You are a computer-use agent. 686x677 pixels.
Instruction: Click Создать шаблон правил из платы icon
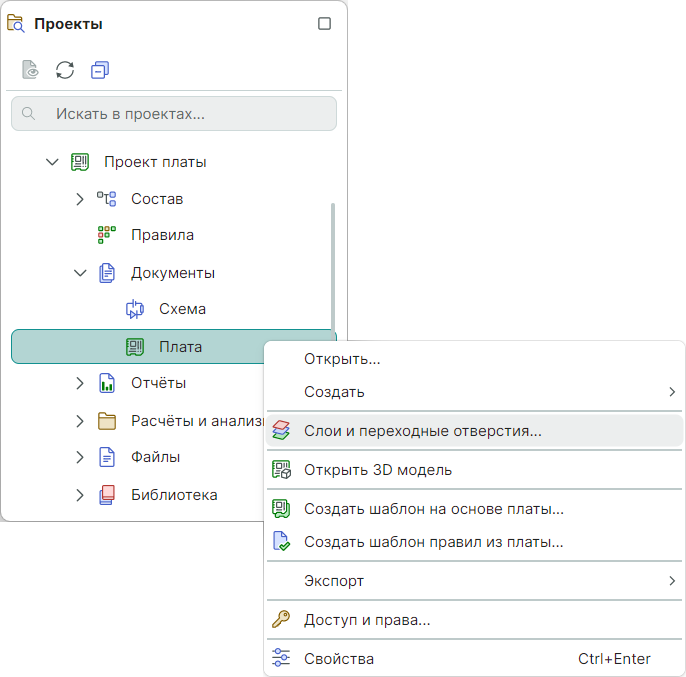pos(281,543)
